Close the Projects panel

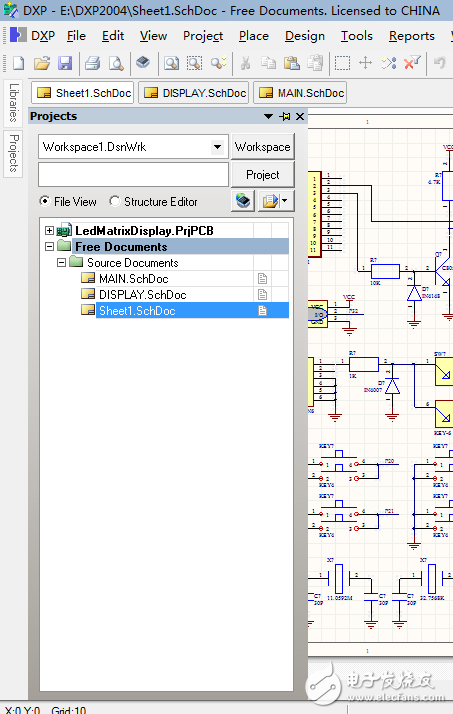[300, 117]
